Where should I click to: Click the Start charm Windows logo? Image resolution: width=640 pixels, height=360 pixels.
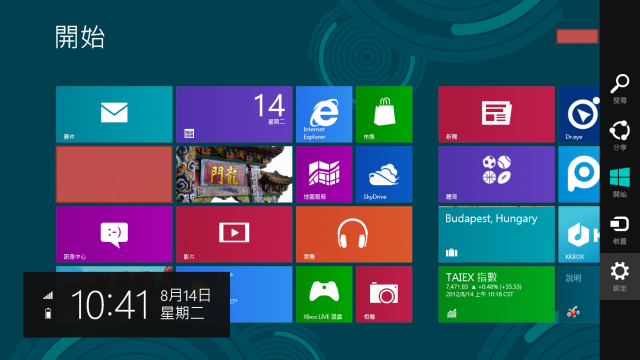point(620,182)
